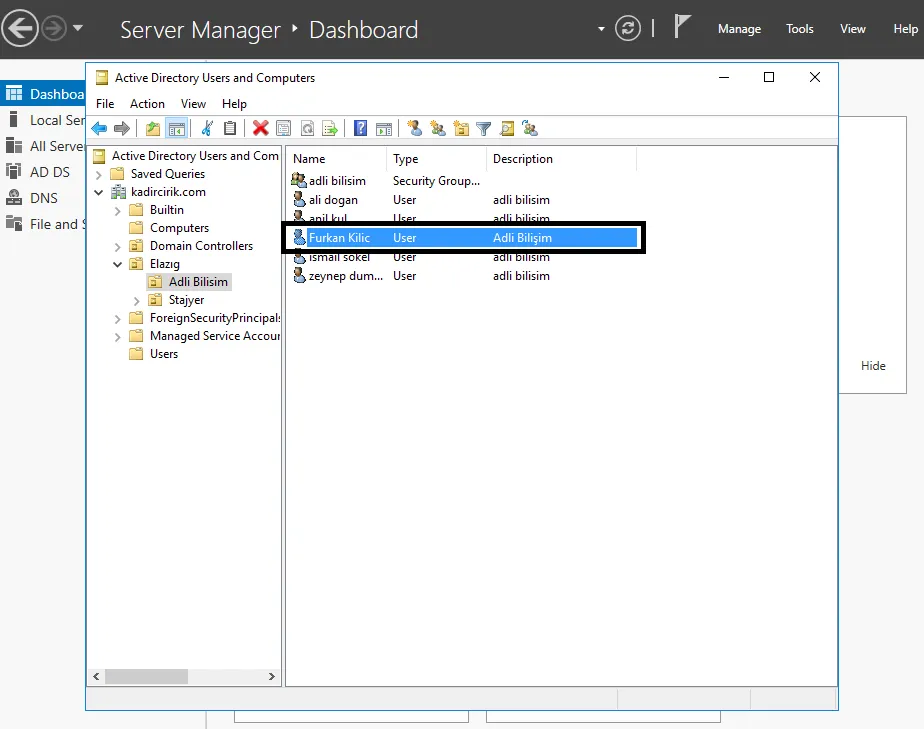Open the Tools menu in Server Manager
This screenshot has width=924, height=729.
[800, 29]
